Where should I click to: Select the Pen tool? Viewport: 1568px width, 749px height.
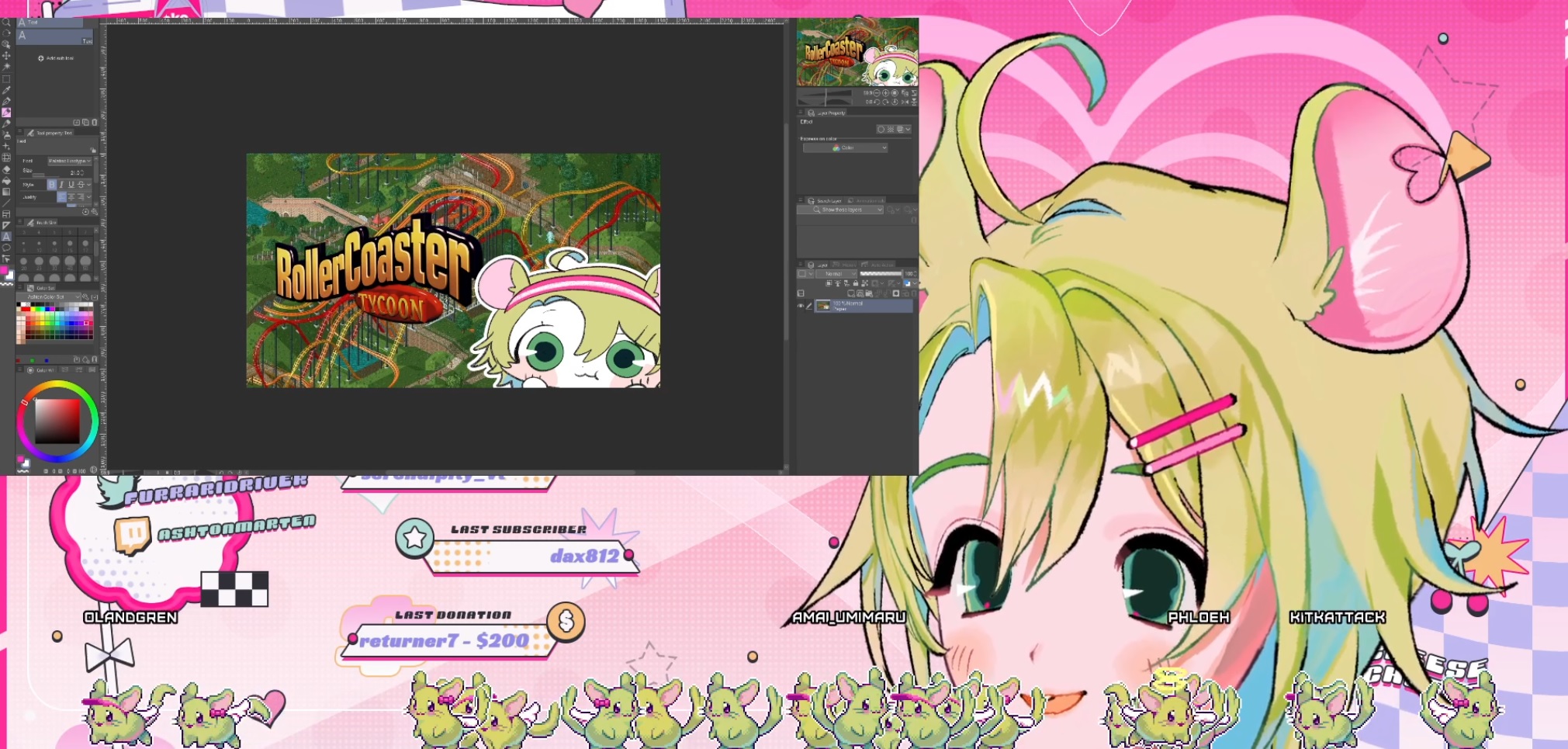pos(6,101)
